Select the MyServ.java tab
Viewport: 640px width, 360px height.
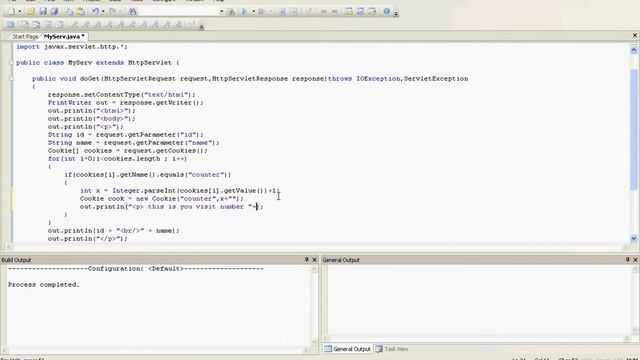coord(64,36)
